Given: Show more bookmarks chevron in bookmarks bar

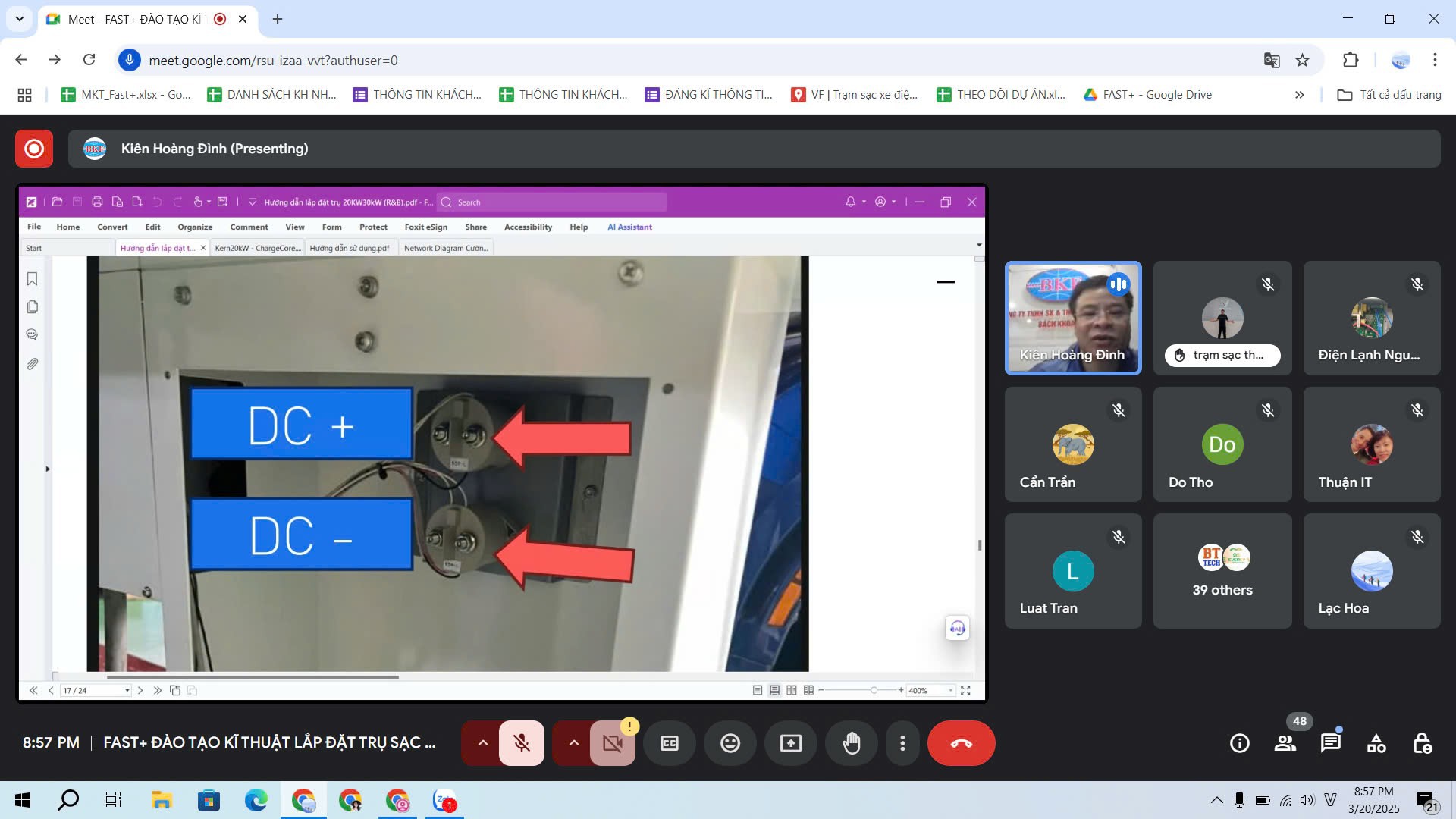Looking at the screenshot, I should (1299, 95).
